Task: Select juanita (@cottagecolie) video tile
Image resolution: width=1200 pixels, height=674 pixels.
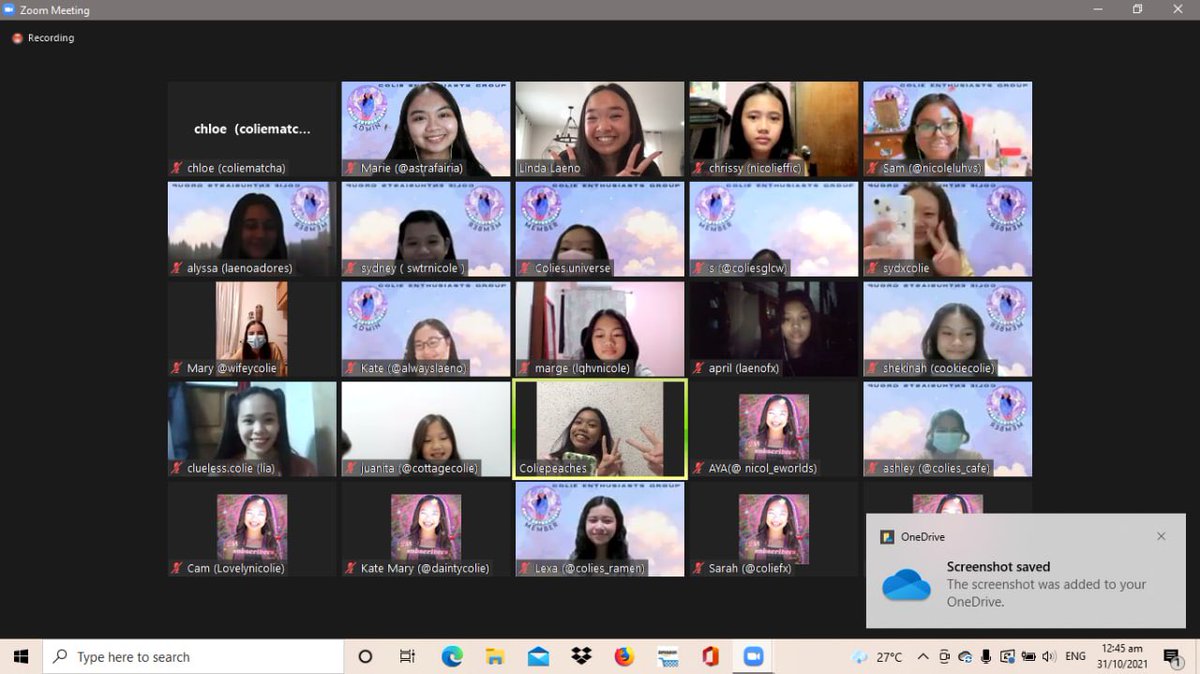Action: point(426,429)
